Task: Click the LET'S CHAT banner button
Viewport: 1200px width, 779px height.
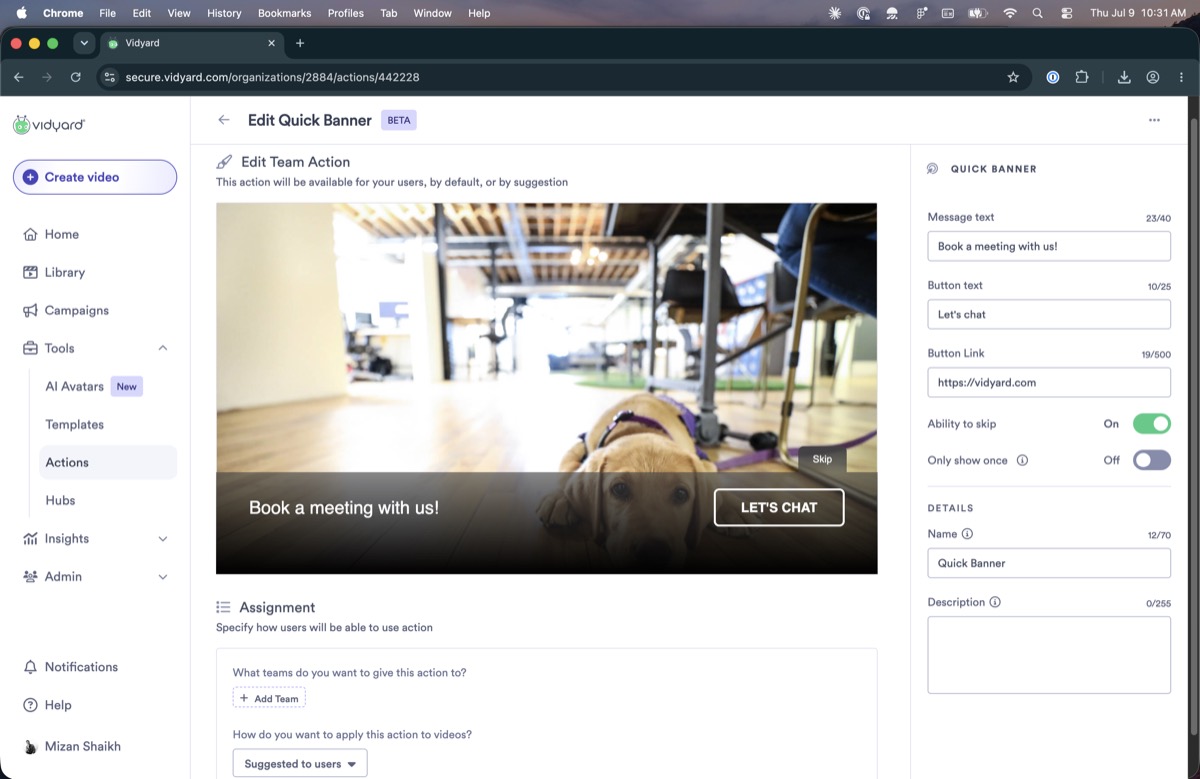Action: point(779,507)
